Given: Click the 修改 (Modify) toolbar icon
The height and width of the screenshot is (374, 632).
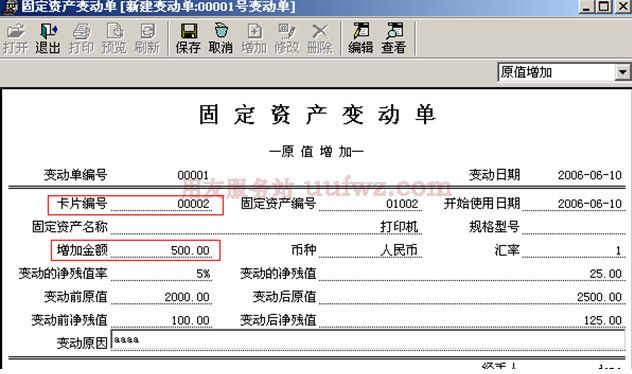Looking at the screenshot, I should [x=287, y=39].
